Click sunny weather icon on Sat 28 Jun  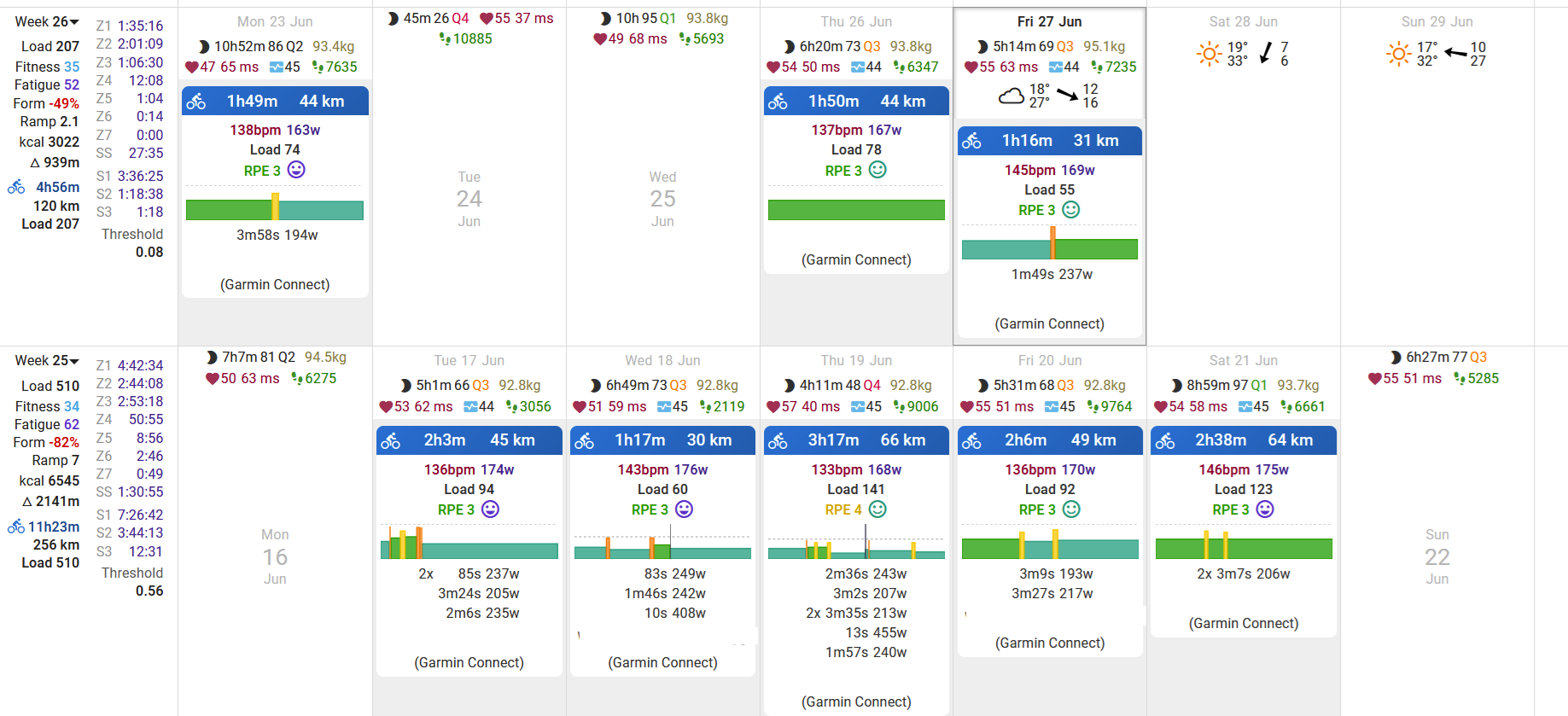point(1209,55)
